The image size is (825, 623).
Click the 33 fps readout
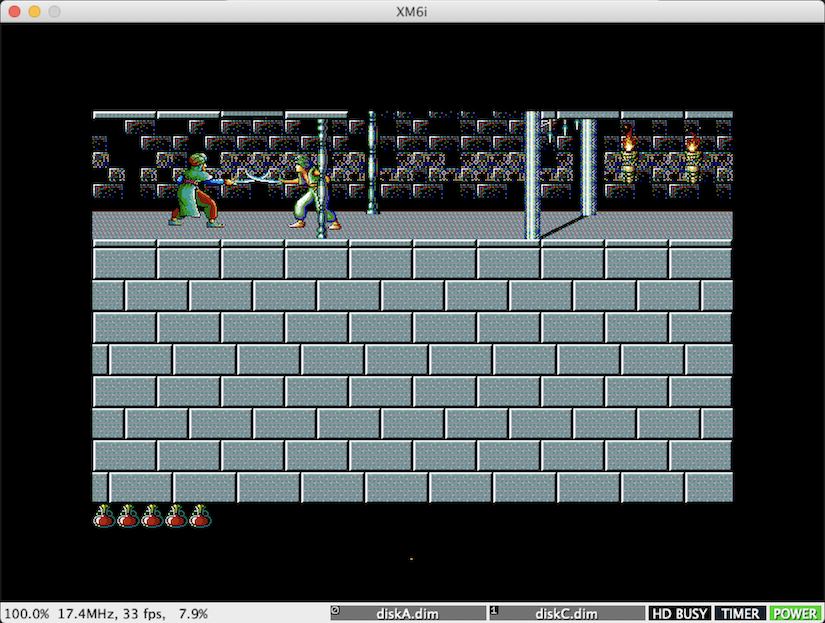coord(144,614)
